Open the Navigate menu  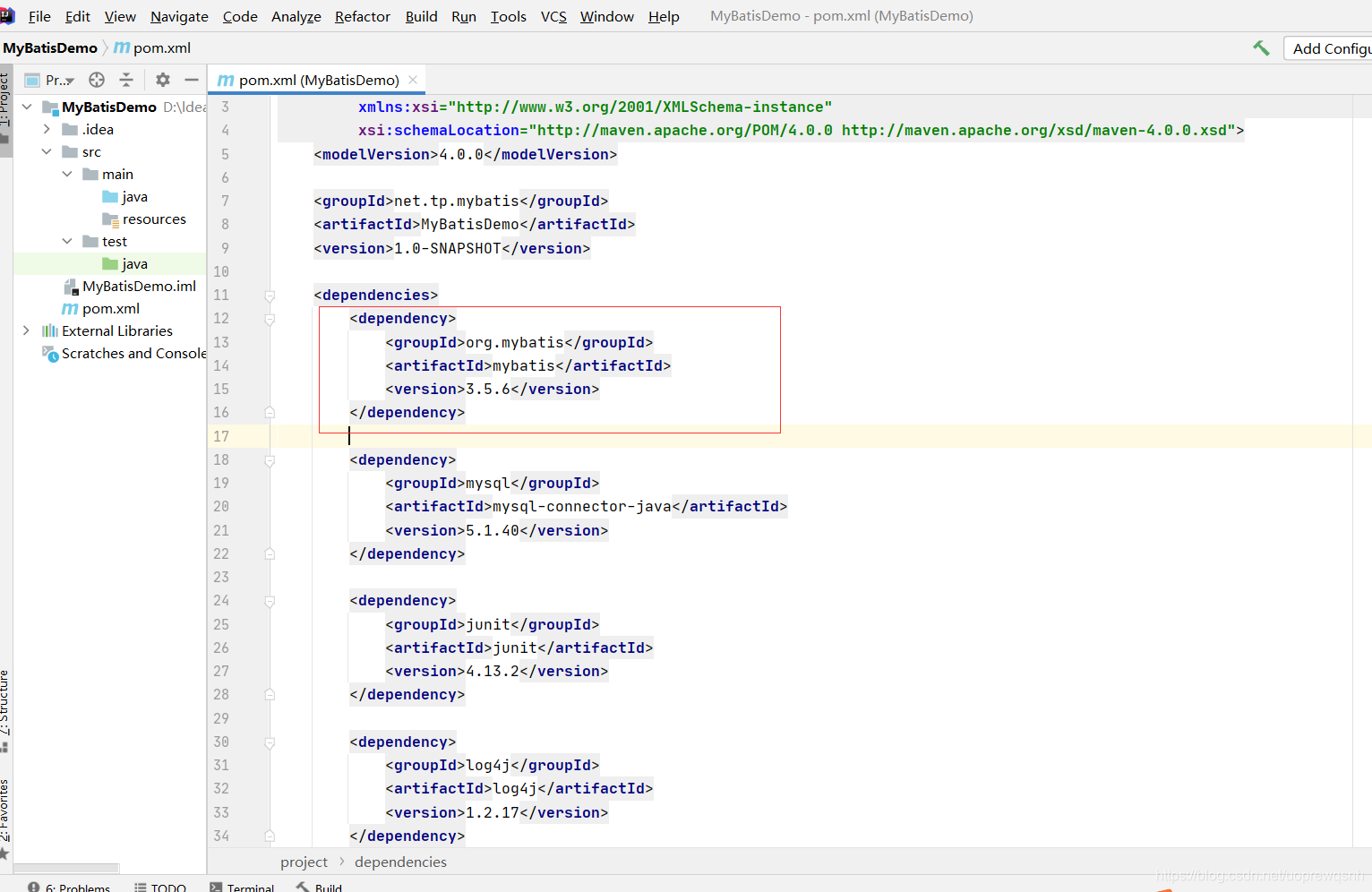tap(179, 16)
